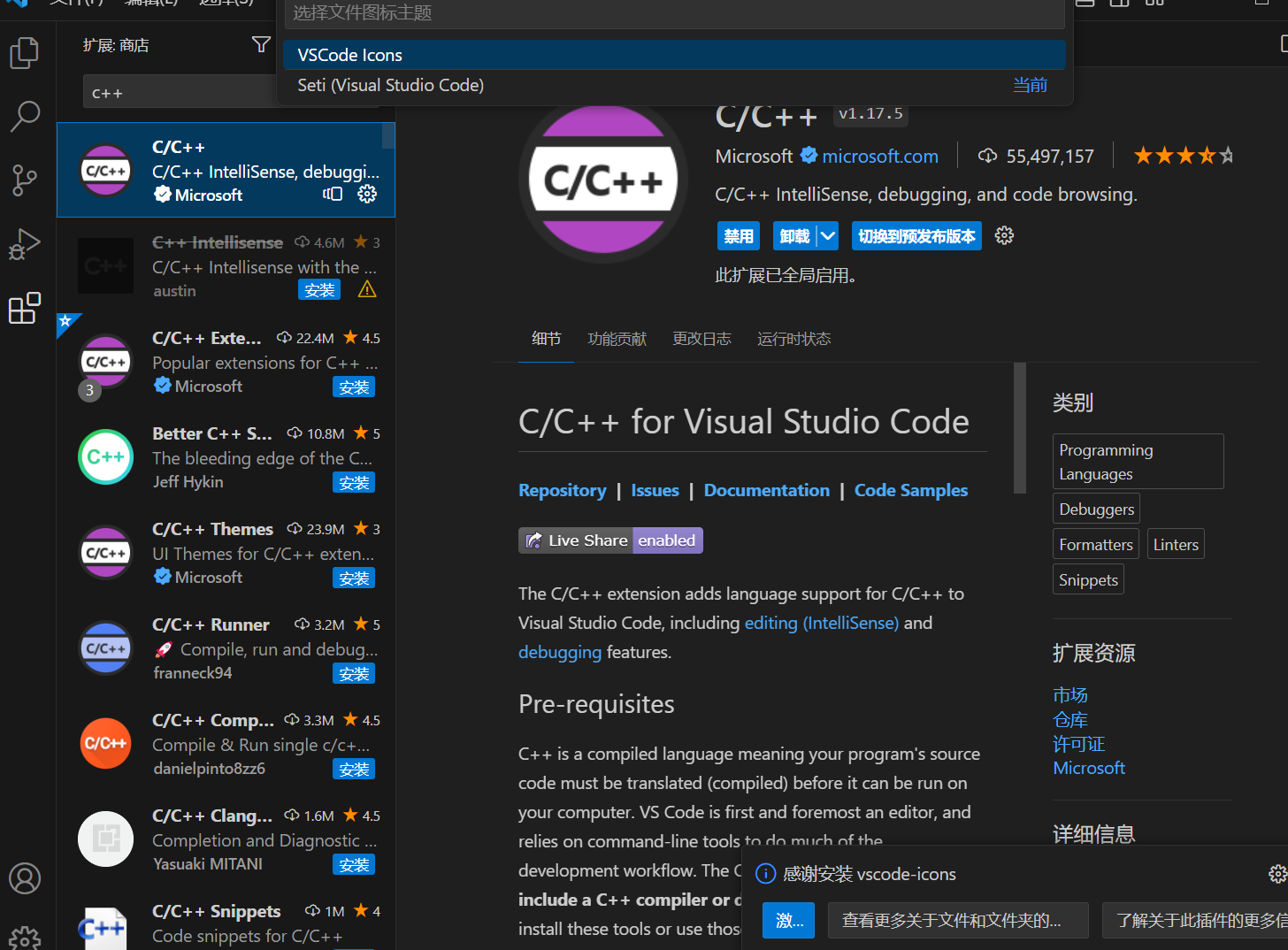
Task: Choose Seti (Visual Studio Code) icon theme
Action: (x=674, y=85)
